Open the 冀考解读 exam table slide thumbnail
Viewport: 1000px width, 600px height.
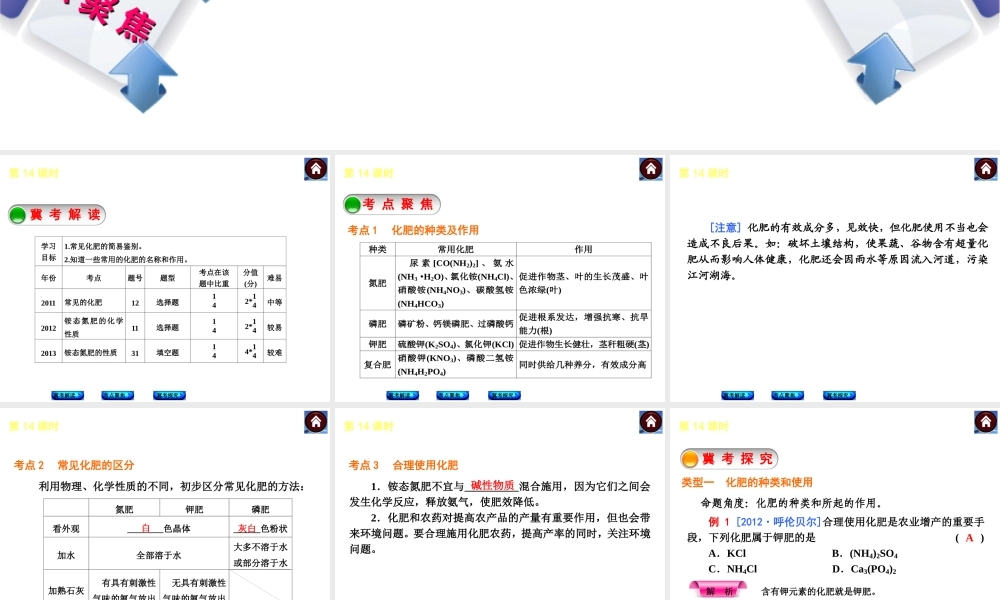coord(165,279)
